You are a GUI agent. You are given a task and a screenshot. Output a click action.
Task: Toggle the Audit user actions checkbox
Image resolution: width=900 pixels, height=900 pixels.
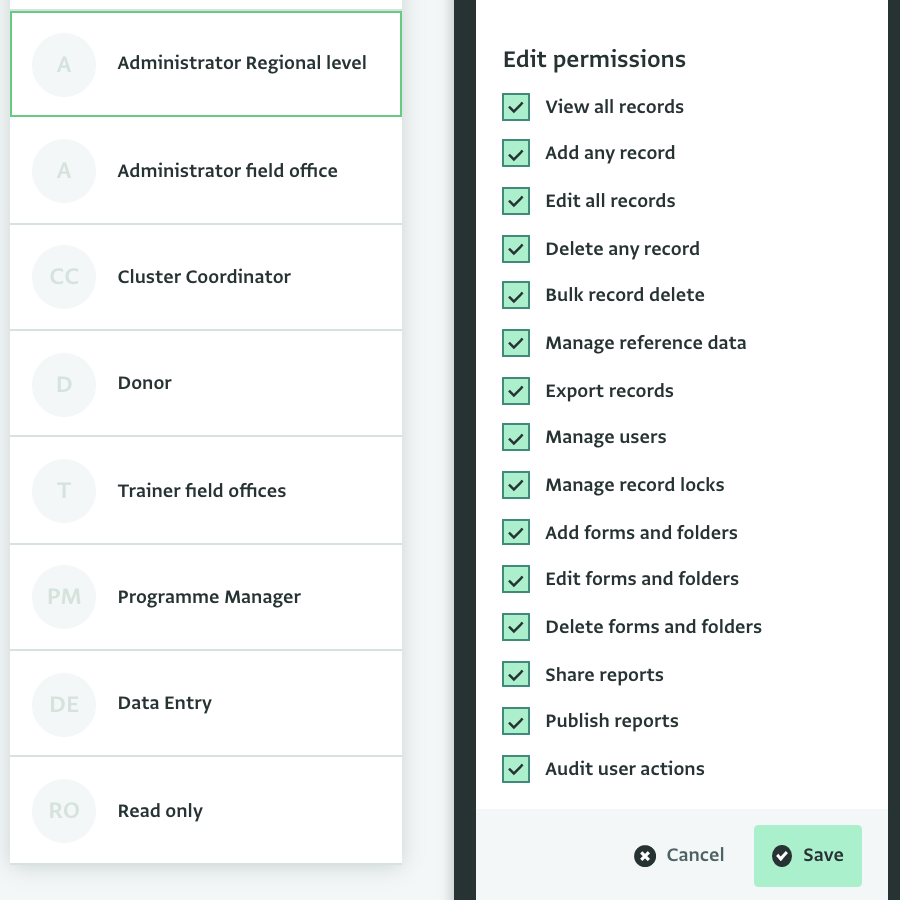click(516, 769)
